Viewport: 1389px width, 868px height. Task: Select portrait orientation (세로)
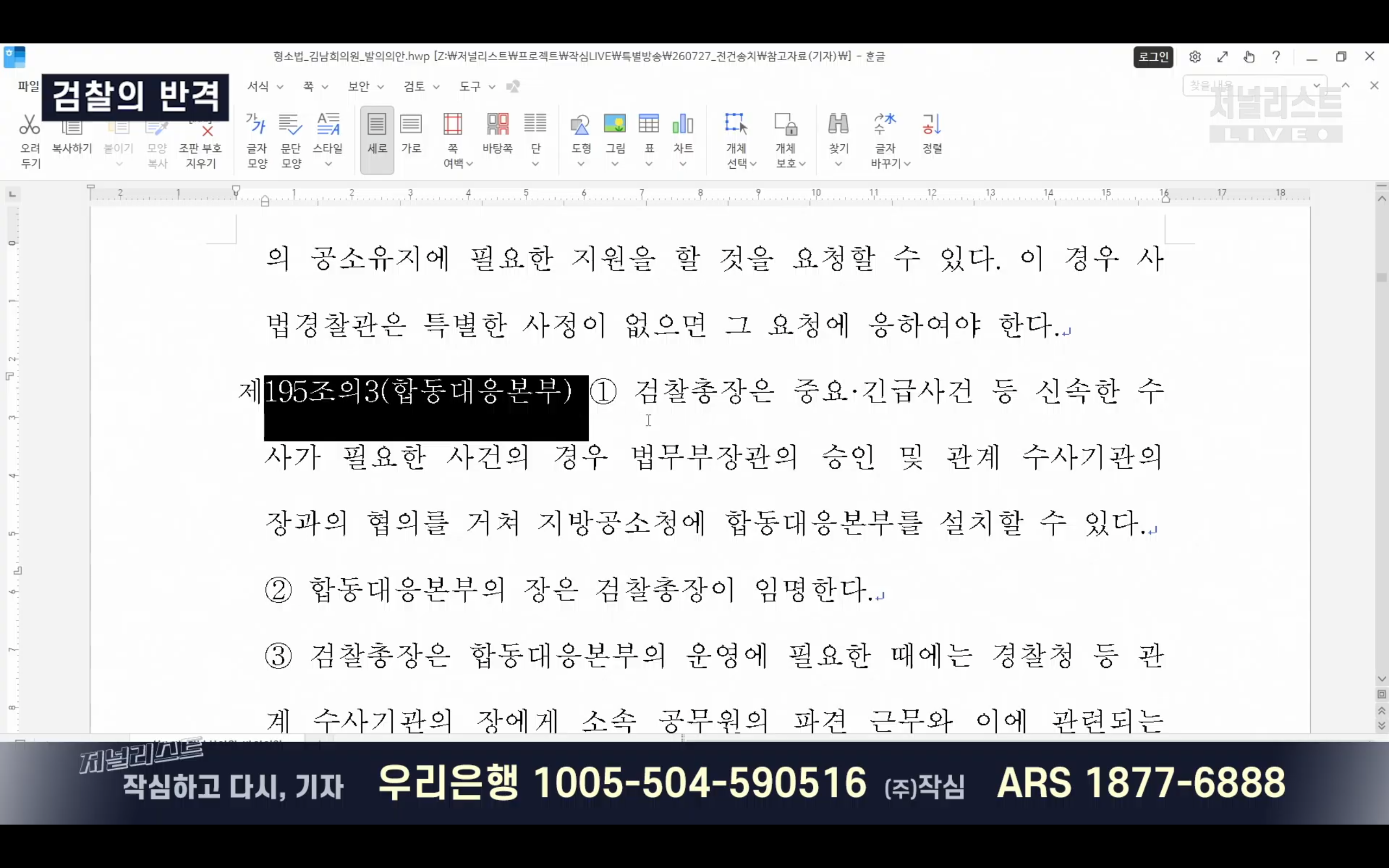coord(377,139)
